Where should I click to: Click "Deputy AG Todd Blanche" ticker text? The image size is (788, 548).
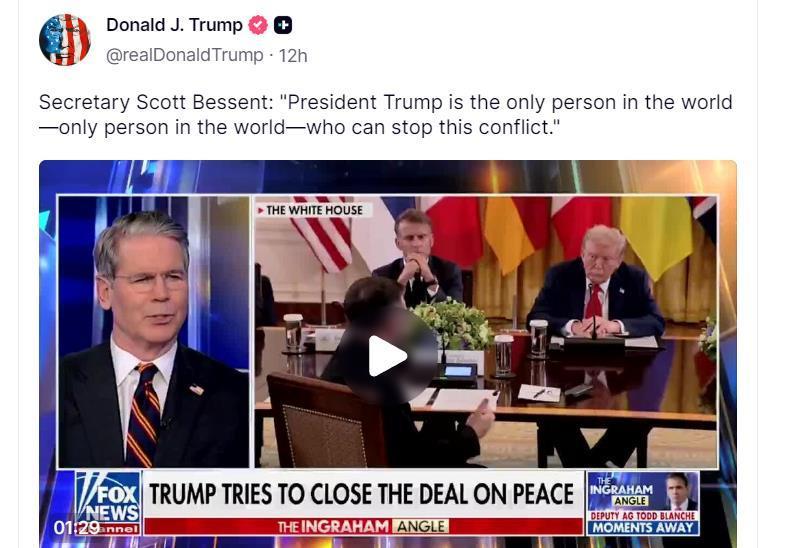[x=643, y=516]
